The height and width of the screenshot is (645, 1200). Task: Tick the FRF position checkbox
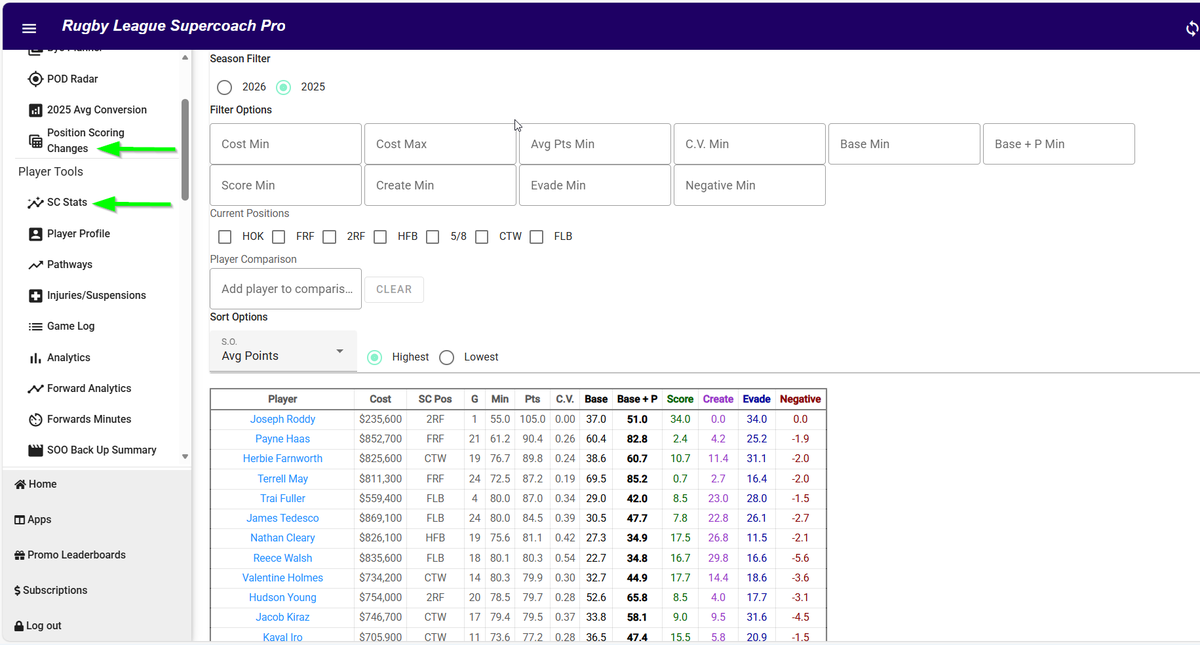click(x=279, y=237)
